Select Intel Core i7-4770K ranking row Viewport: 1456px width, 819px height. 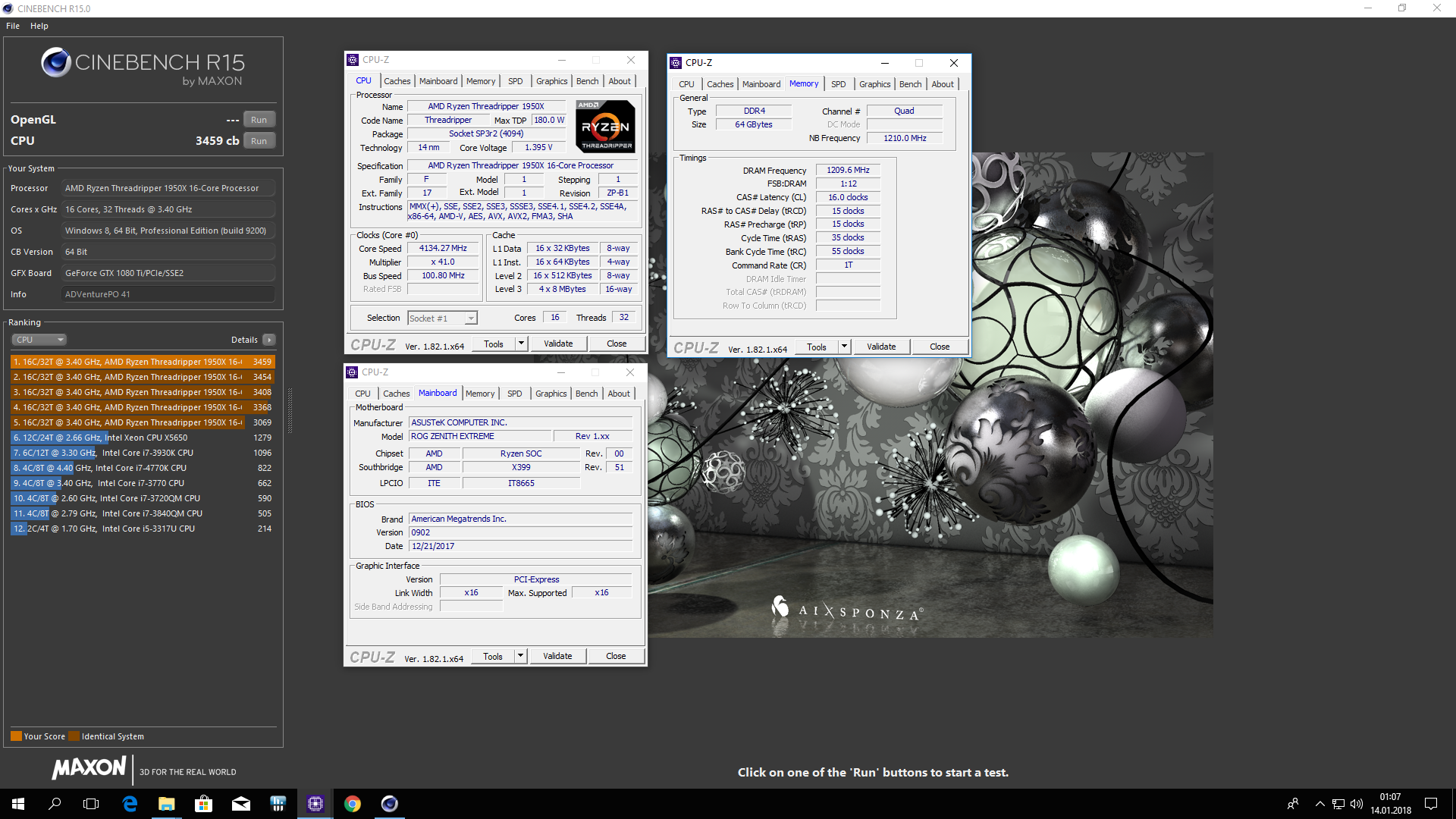143,468
